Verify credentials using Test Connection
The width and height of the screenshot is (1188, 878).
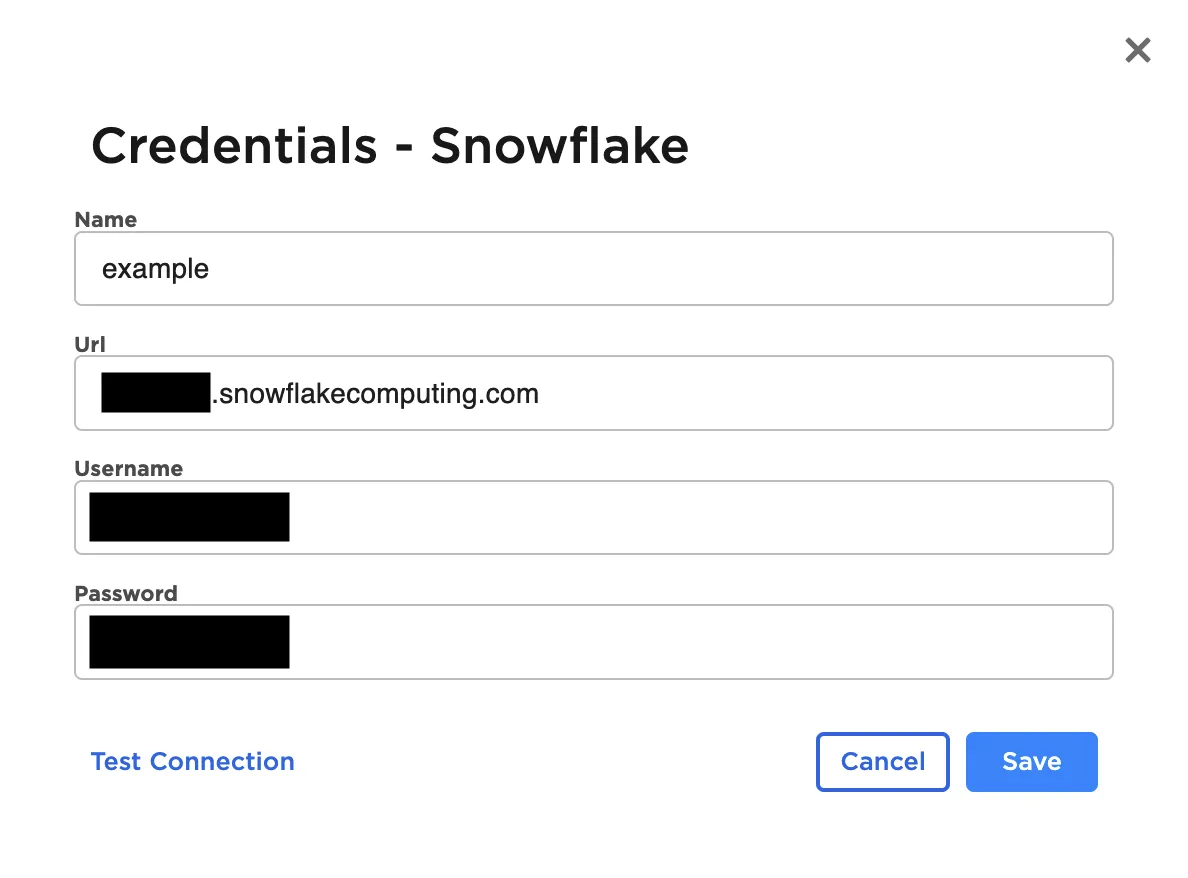(192, 761)
